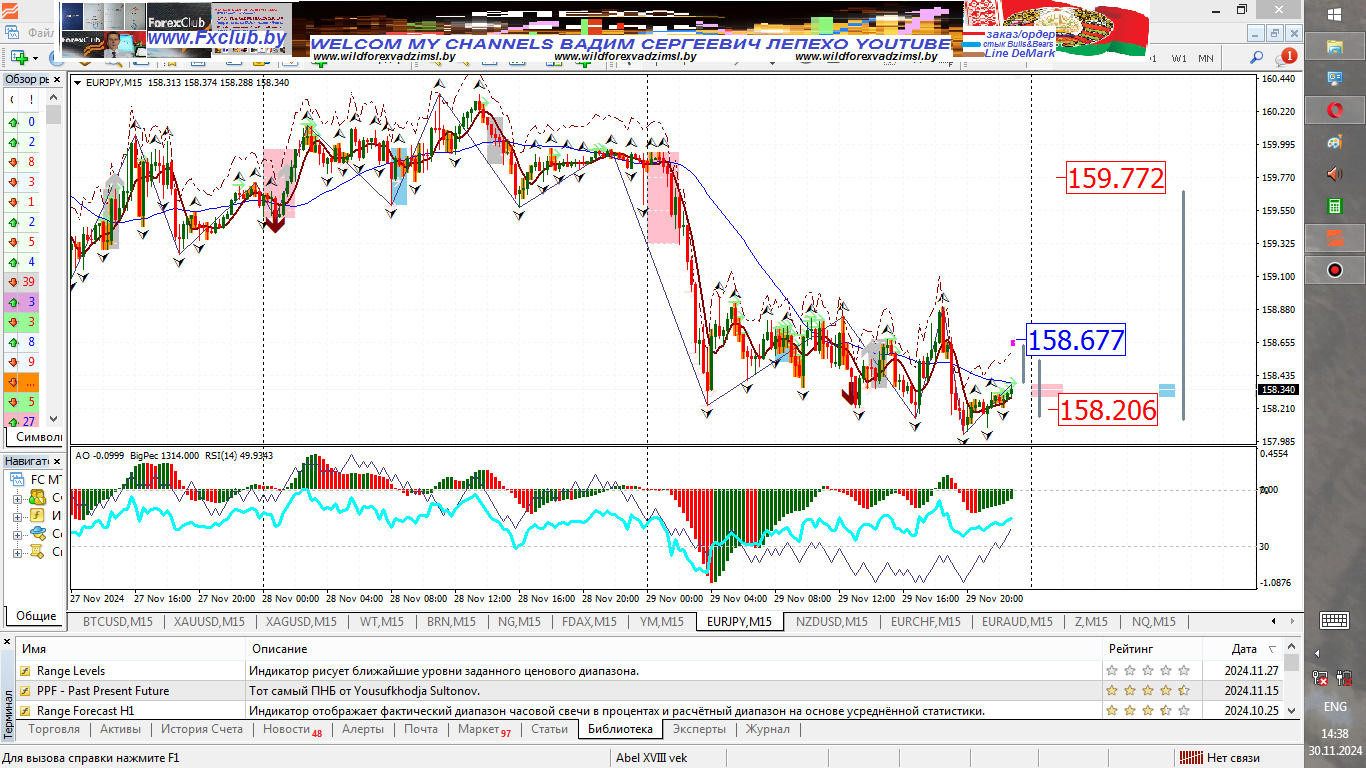
Task: Switch to the FDAX,M15 chart tab
Action: tap(589, 622)
